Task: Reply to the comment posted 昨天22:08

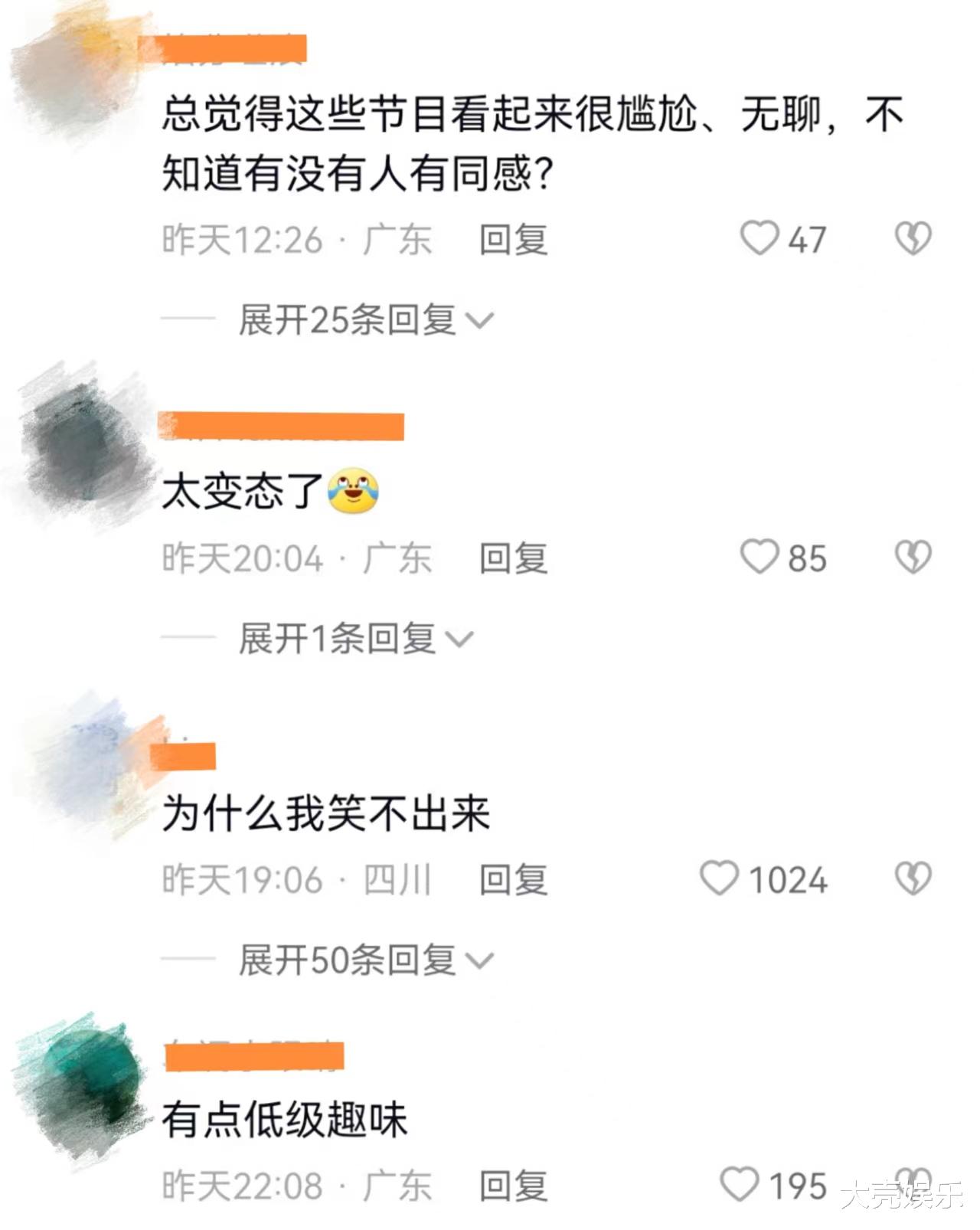Action: pos(513,1186)
